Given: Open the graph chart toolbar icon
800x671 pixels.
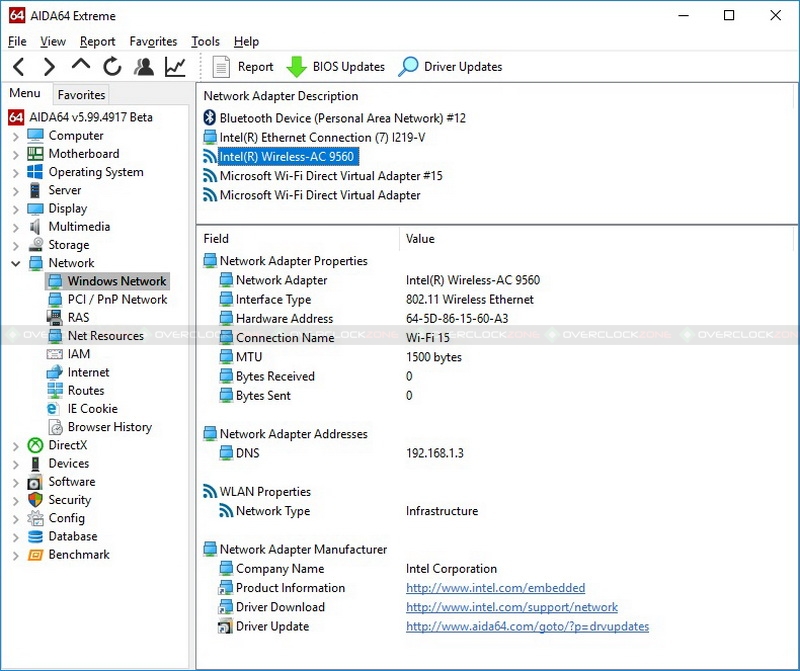Looking at the screenshot, I should point(175,67).
